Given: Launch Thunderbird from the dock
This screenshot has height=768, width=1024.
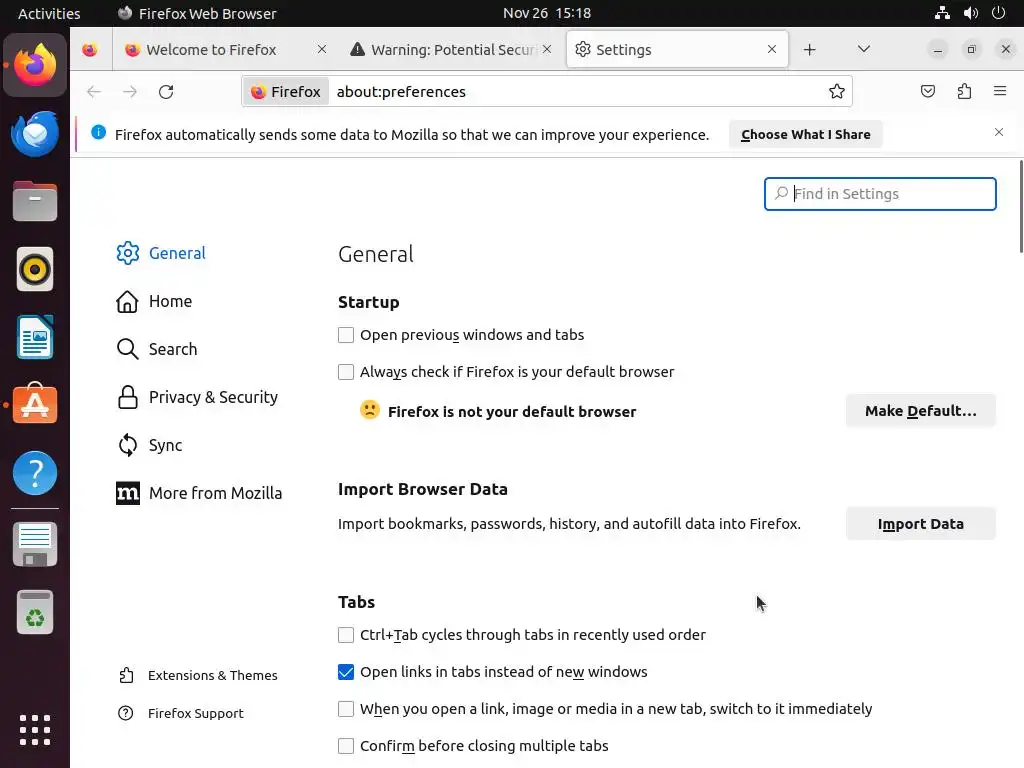Looking at the screenshot, I should coord(35,134).
